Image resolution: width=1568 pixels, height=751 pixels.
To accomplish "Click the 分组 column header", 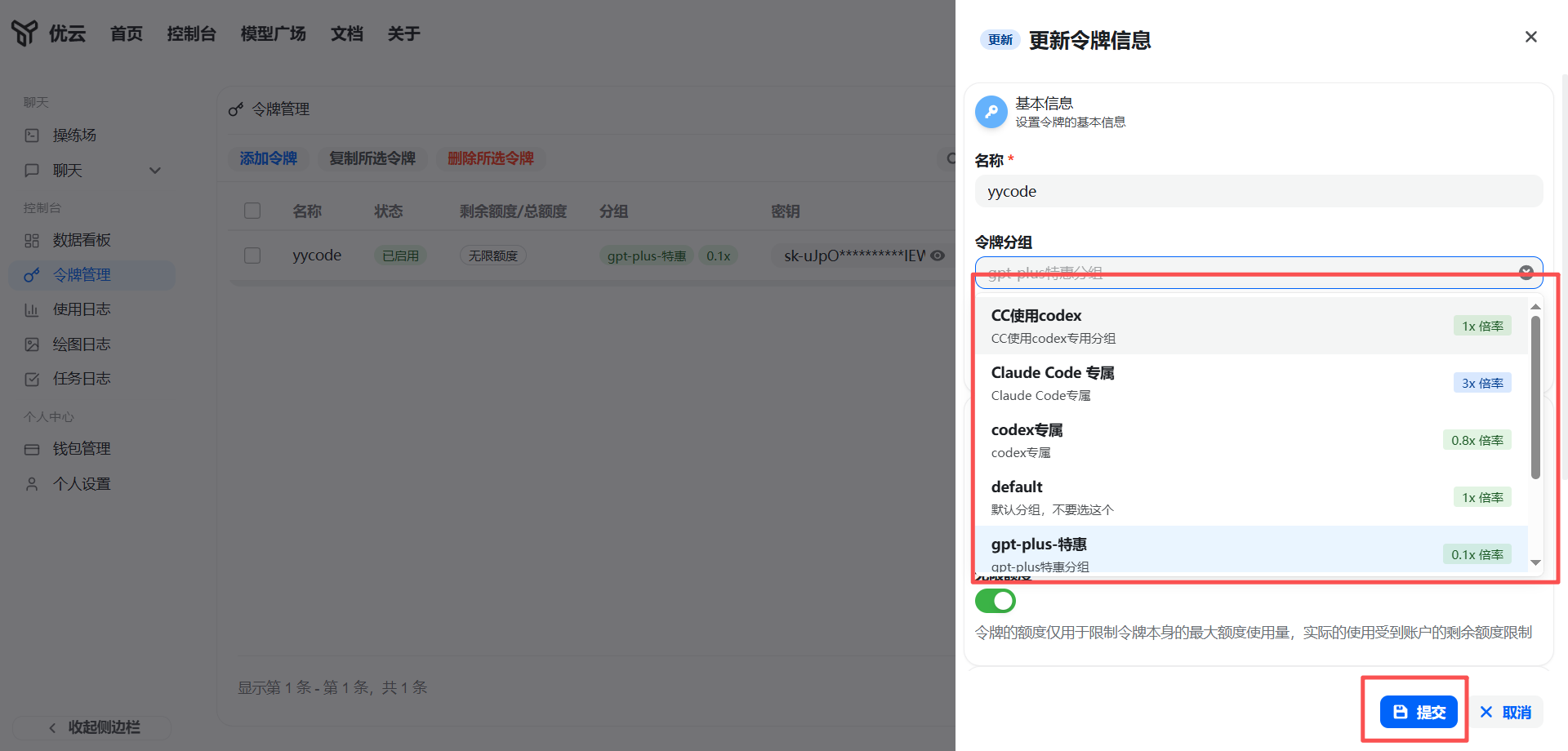I will coord(614,211).
